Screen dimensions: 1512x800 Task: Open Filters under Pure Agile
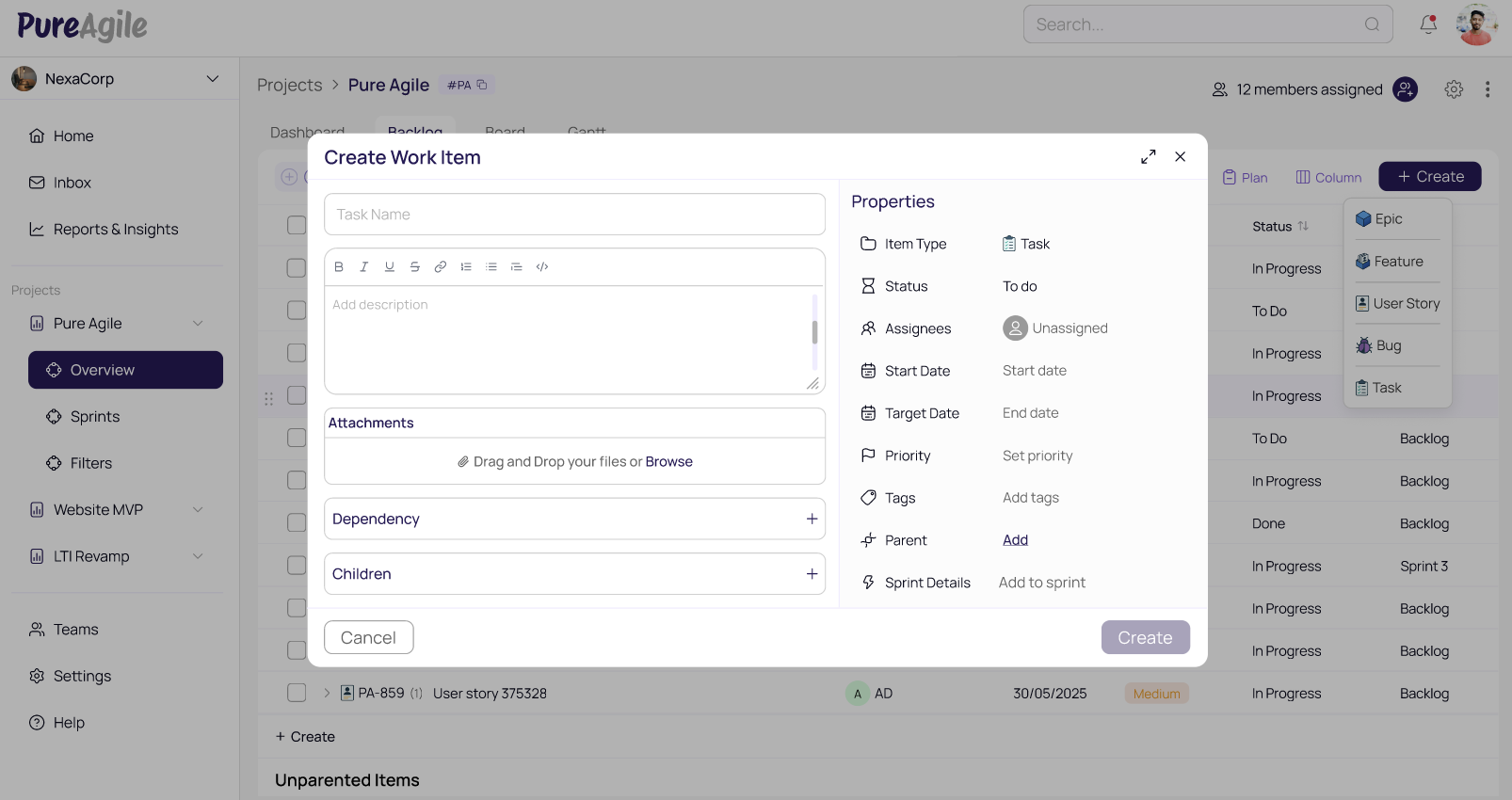coord(79,463)
